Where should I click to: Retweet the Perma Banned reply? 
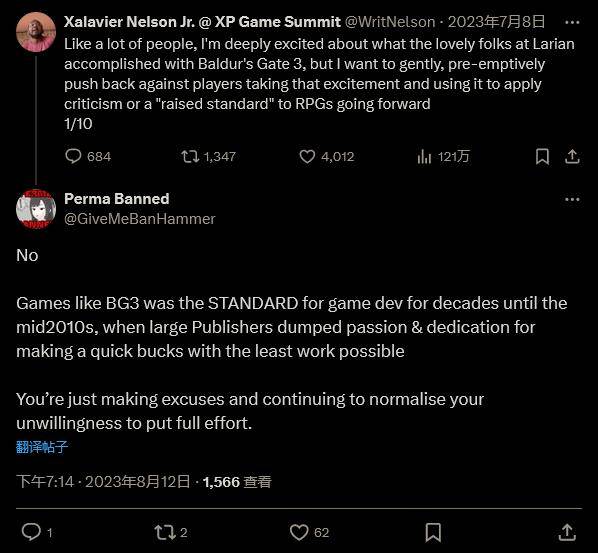(x=170, y=532)
